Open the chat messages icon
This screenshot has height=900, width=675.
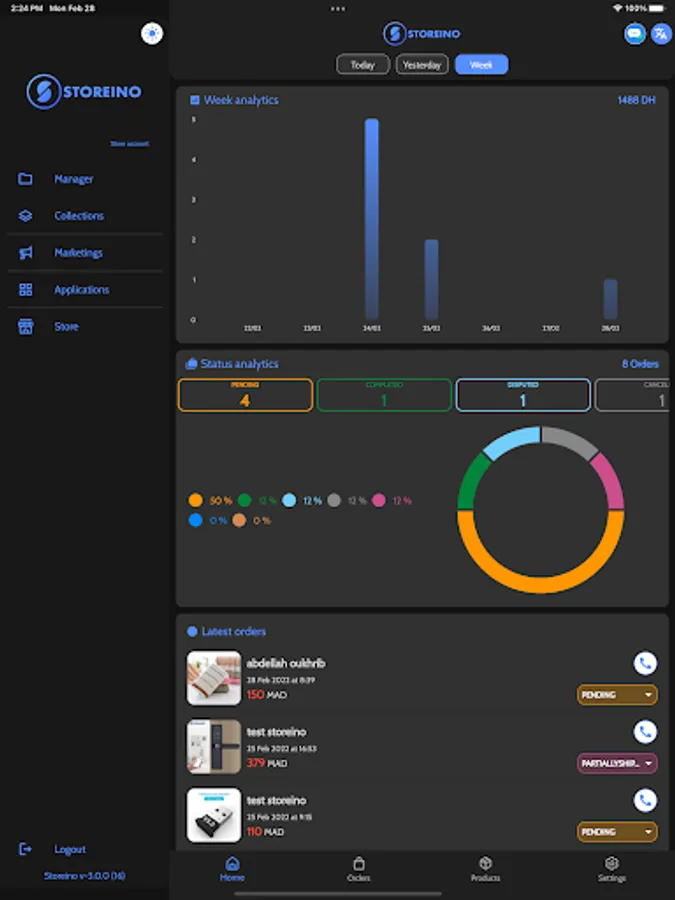[x=634, y=33]
